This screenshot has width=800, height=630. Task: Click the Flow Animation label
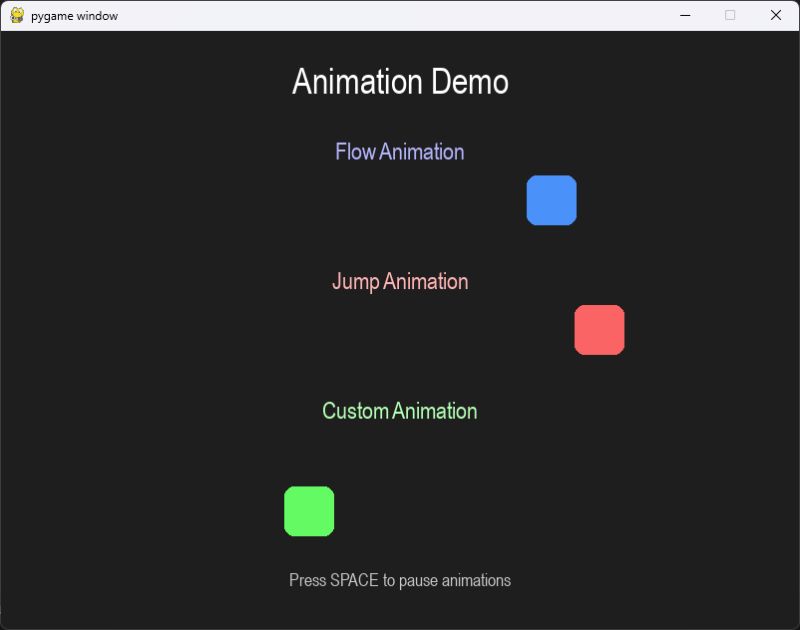click(x=399, y=151)
